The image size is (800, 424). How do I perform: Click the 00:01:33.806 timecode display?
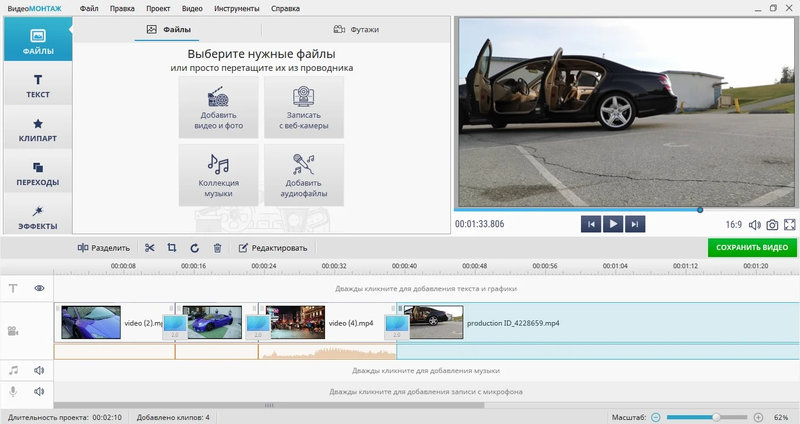pos(480,224)
